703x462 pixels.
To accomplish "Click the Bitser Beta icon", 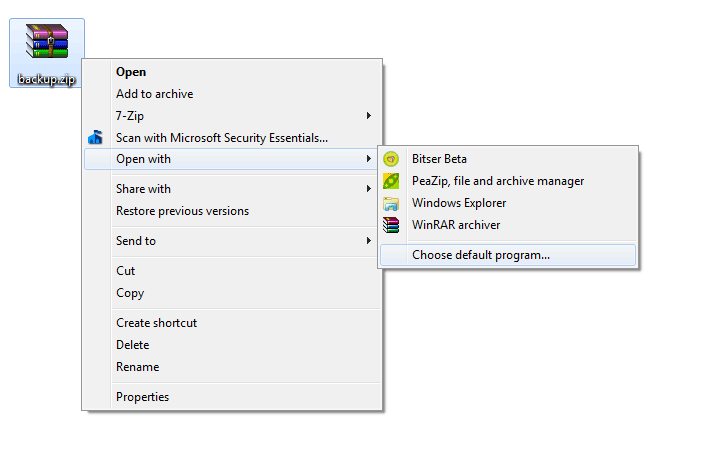I will [x=392, y=159].
